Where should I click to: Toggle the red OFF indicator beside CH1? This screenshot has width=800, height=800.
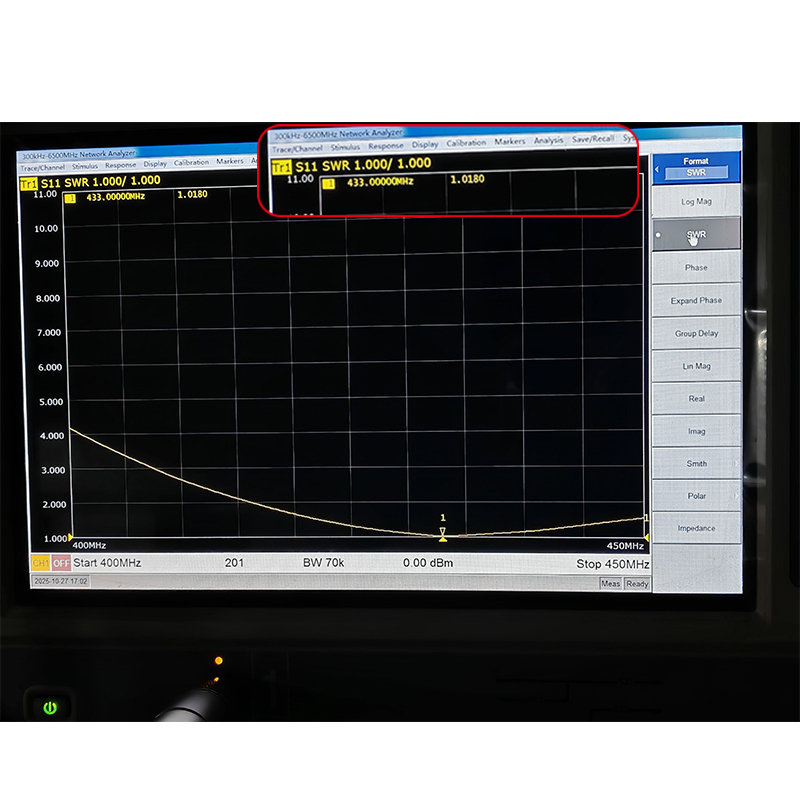click(x=61, y=563)
